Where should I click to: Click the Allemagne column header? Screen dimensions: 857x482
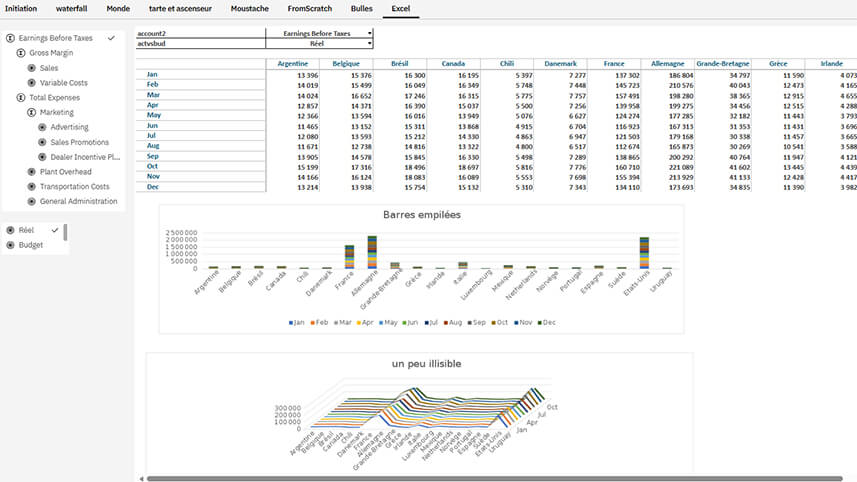click(x=667, y=64)
